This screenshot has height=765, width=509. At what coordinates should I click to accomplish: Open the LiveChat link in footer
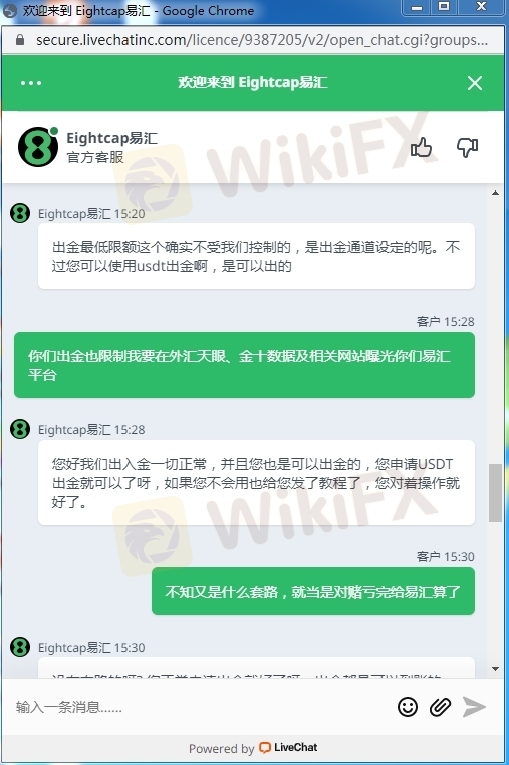point(288,747)
